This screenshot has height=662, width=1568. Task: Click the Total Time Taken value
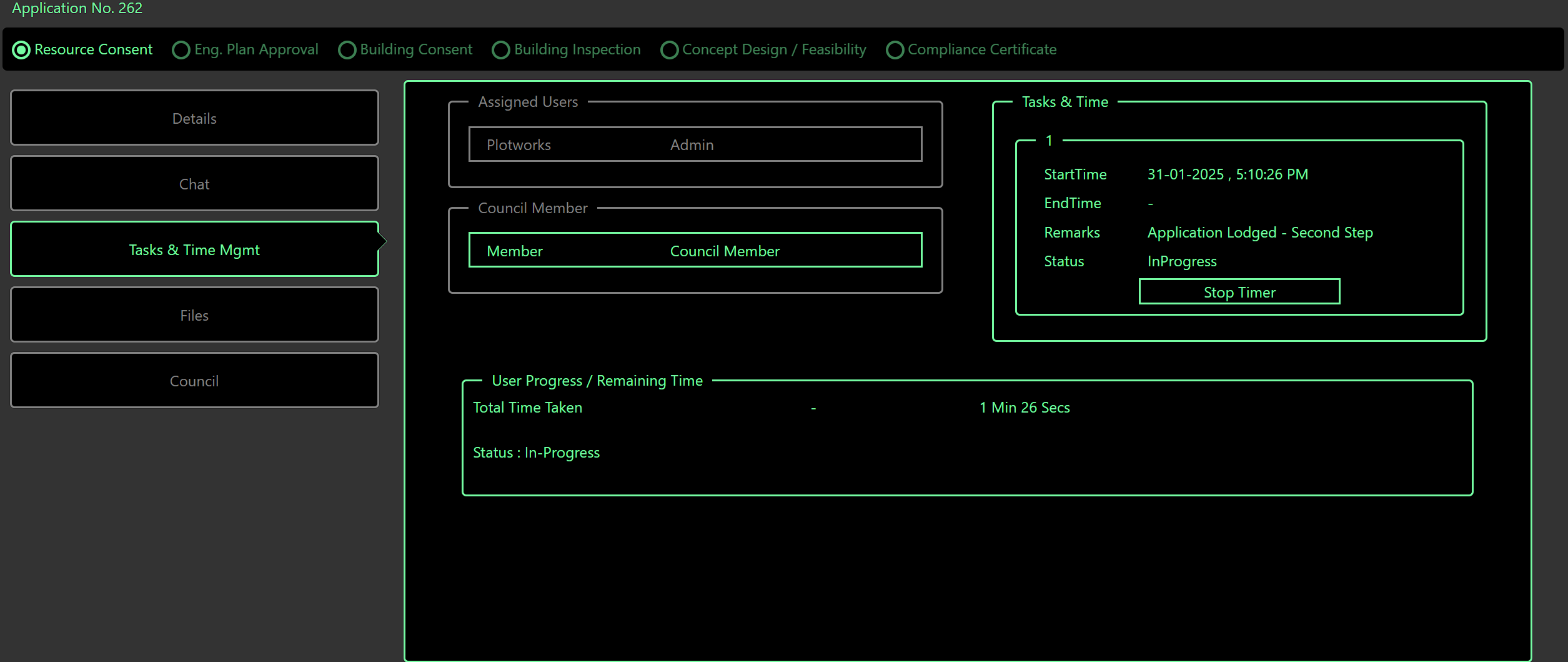[1025, 407]
